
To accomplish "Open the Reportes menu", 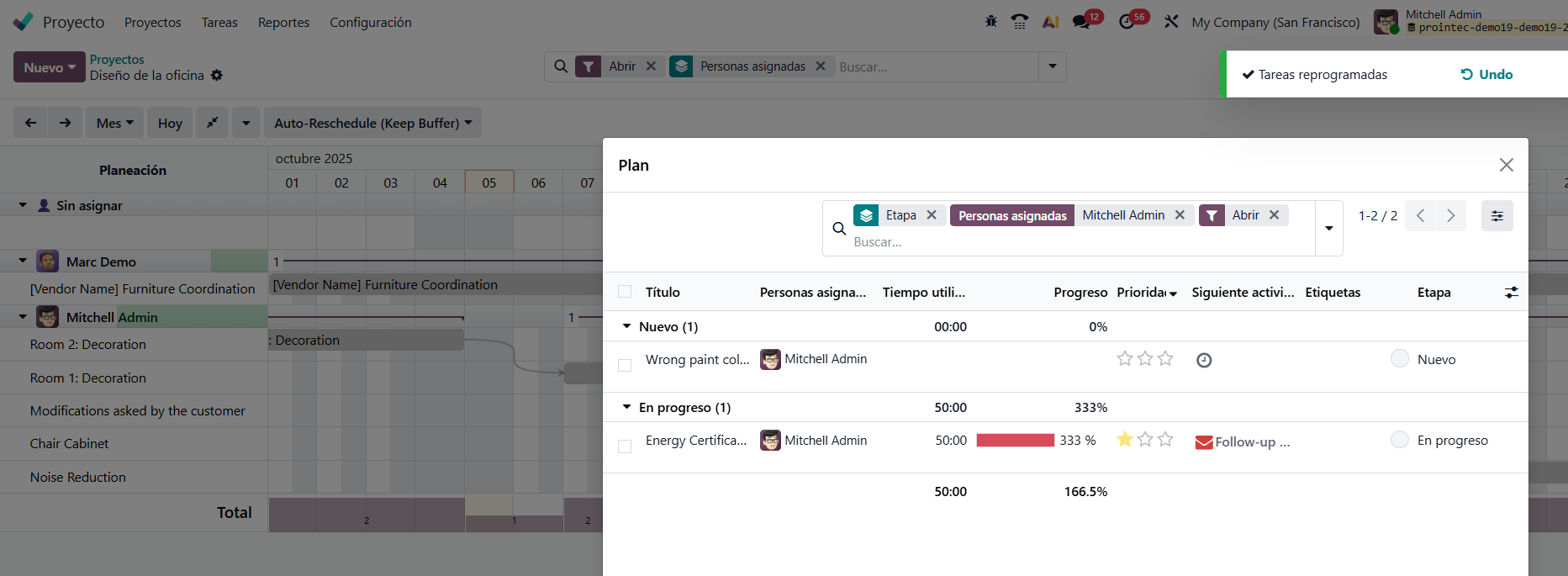I will pos(283,23).
